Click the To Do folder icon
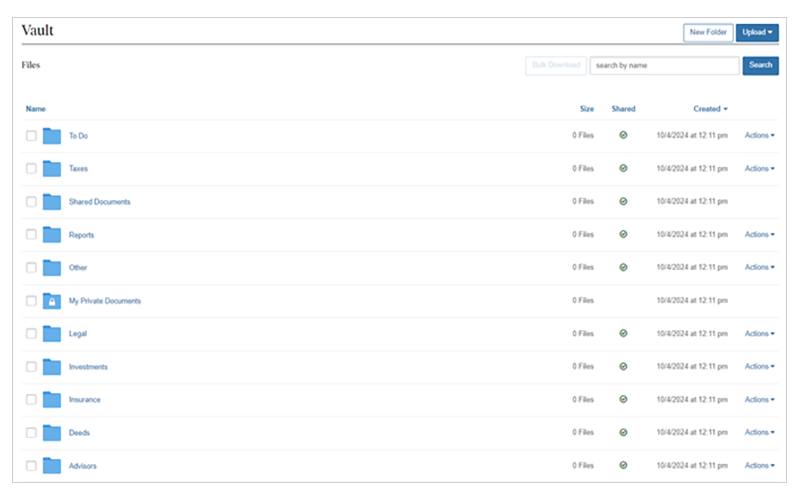The image size is (800, 500). coord(52,135)
